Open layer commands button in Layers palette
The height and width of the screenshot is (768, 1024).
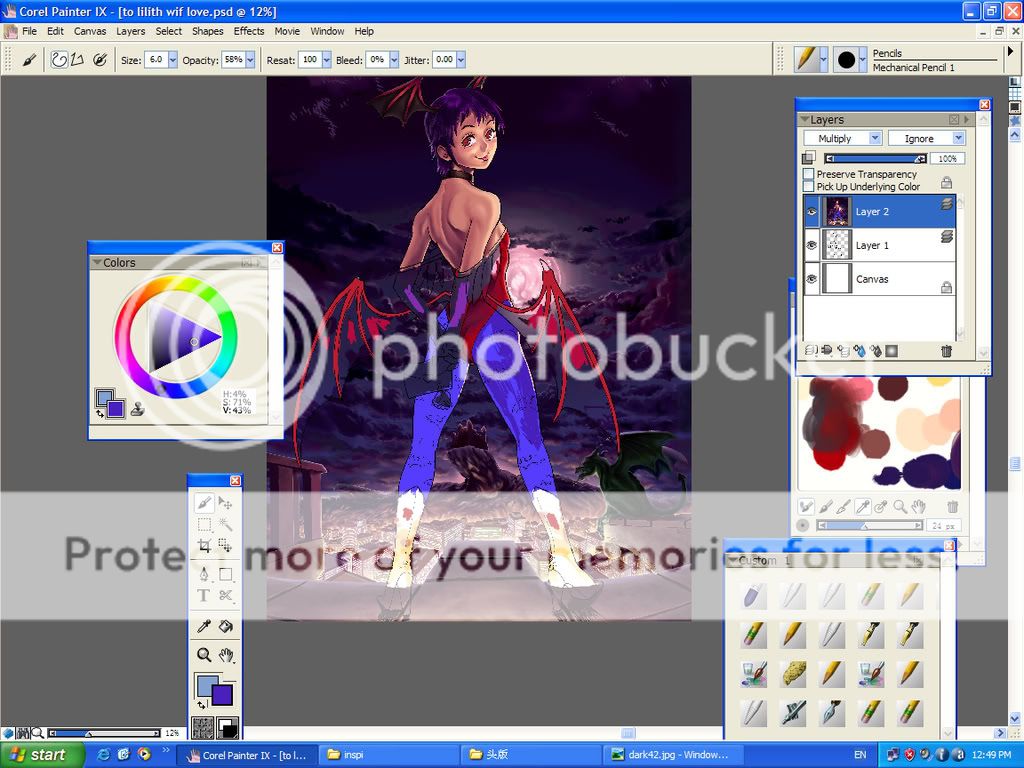pos(811,351)
